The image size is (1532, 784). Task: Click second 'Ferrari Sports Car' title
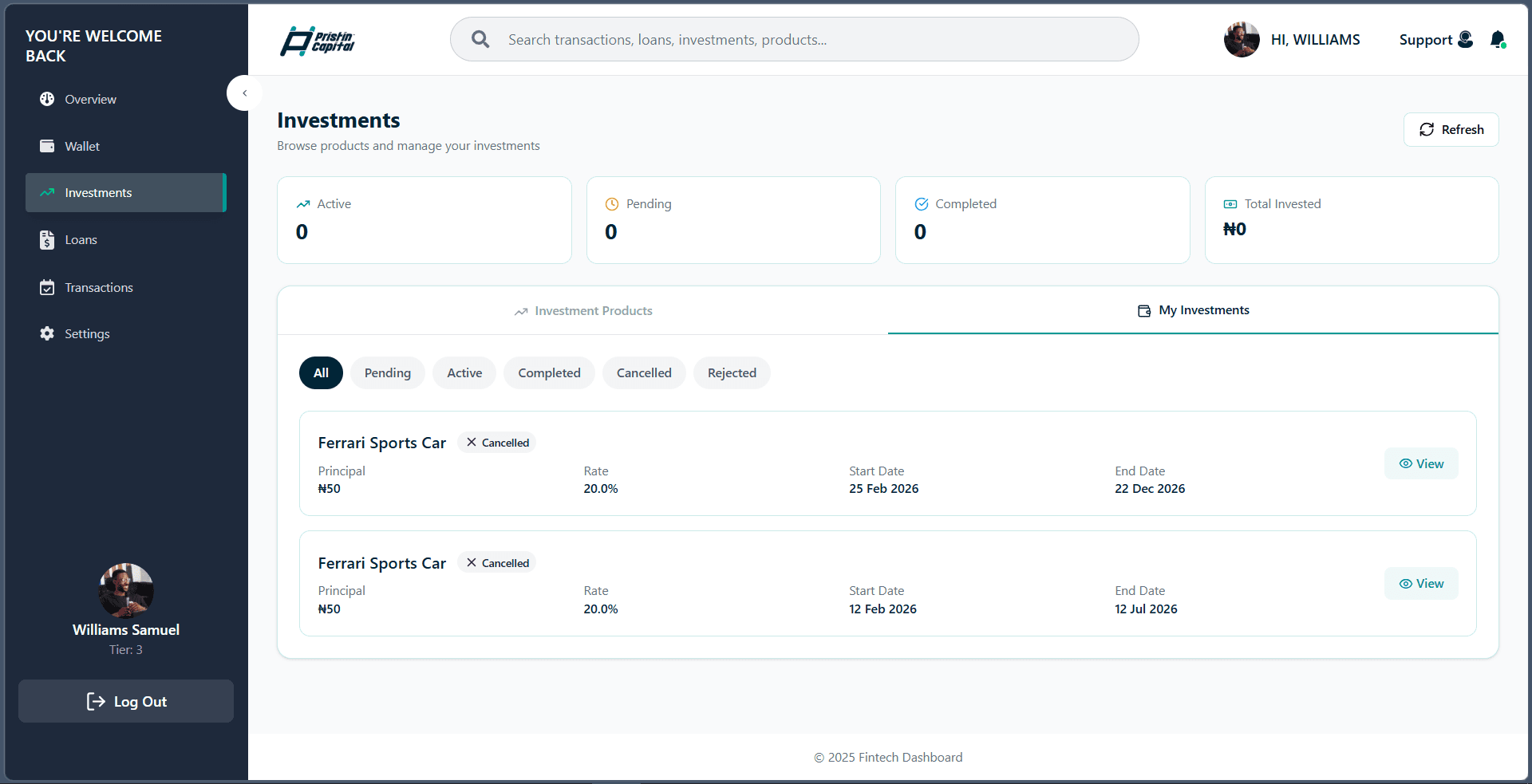[x=381, y=563]
